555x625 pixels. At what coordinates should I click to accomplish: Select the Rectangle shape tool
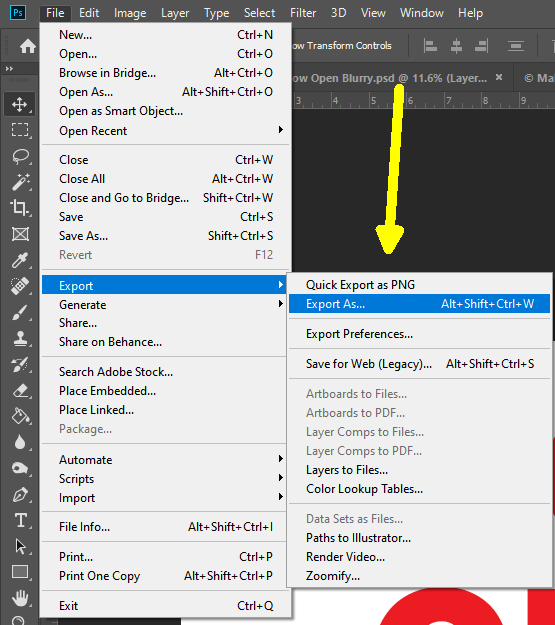[x=20, y=572]
